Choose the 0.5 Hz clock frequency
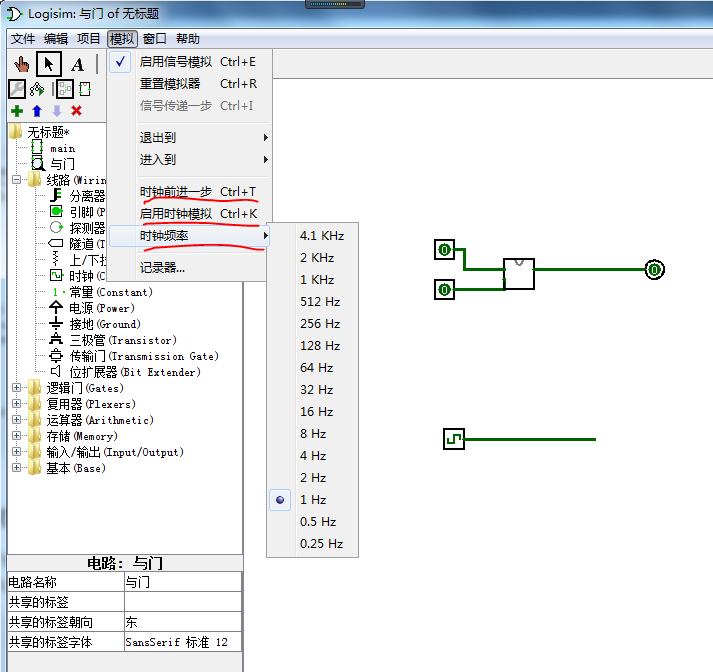This screenshot has height=672, width=713. [x=312, y=522]
